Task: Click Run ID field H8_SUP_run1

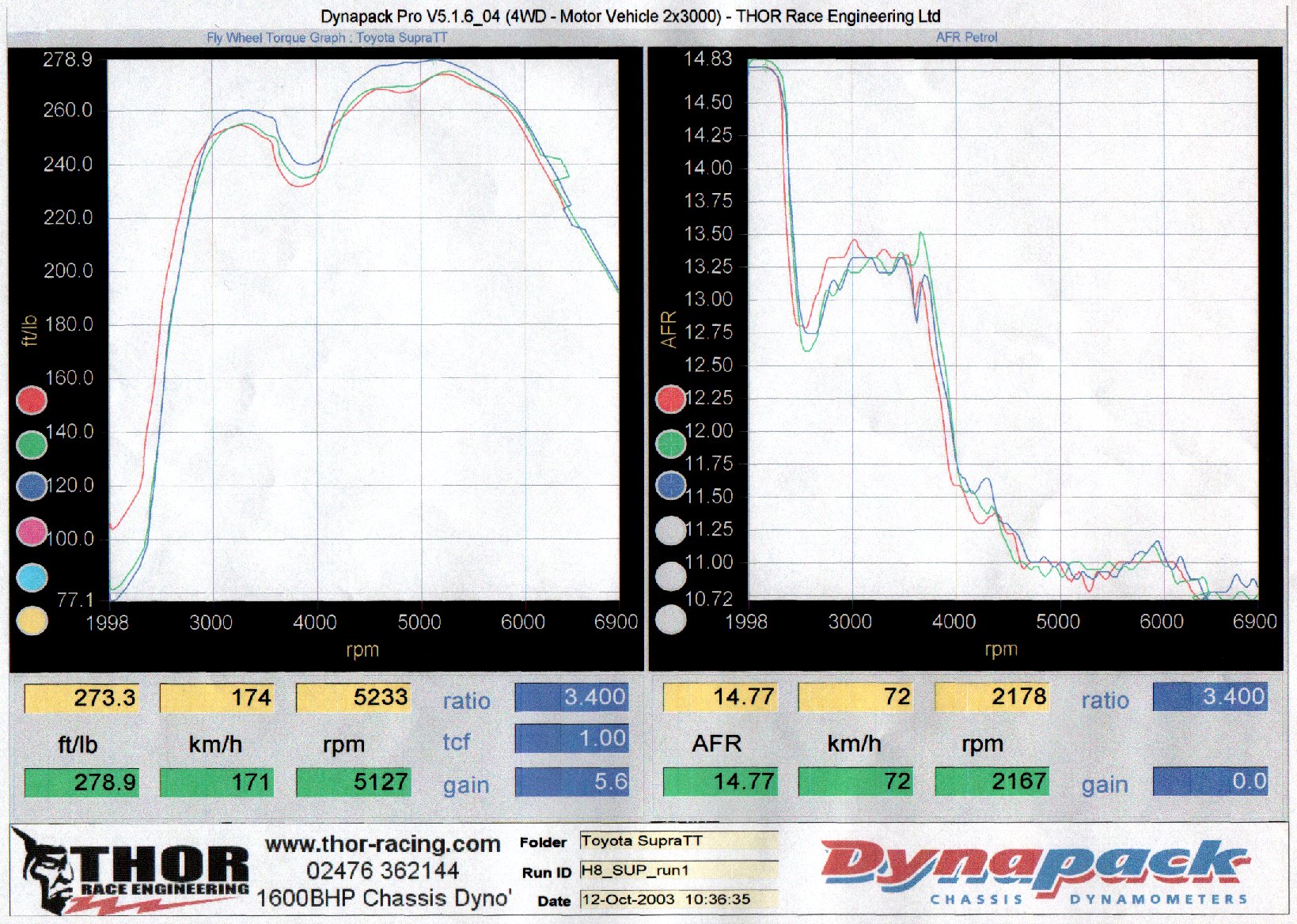Action: pyautogui.click(x=679, y=870)
